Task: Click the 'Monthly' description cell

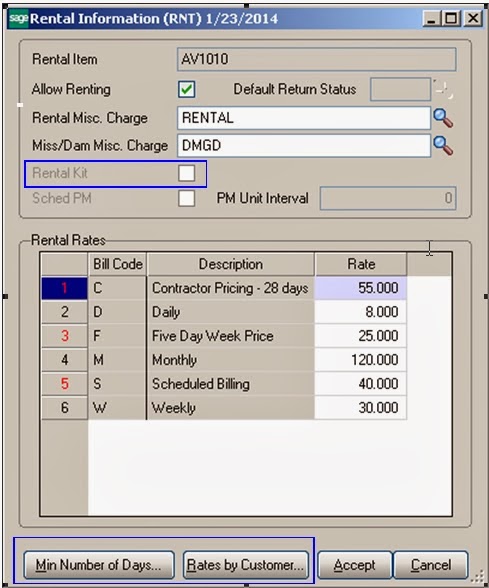Action: 231,360
